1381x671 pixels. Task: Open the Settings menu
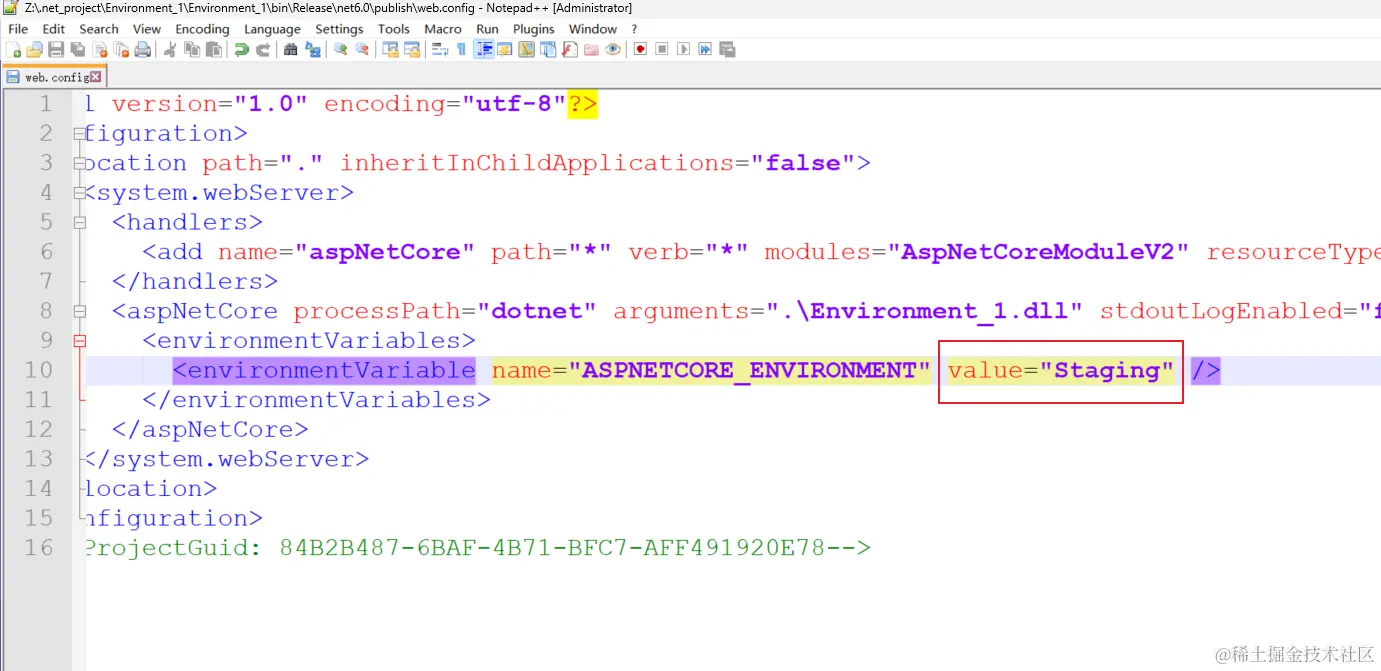[339, 29]
